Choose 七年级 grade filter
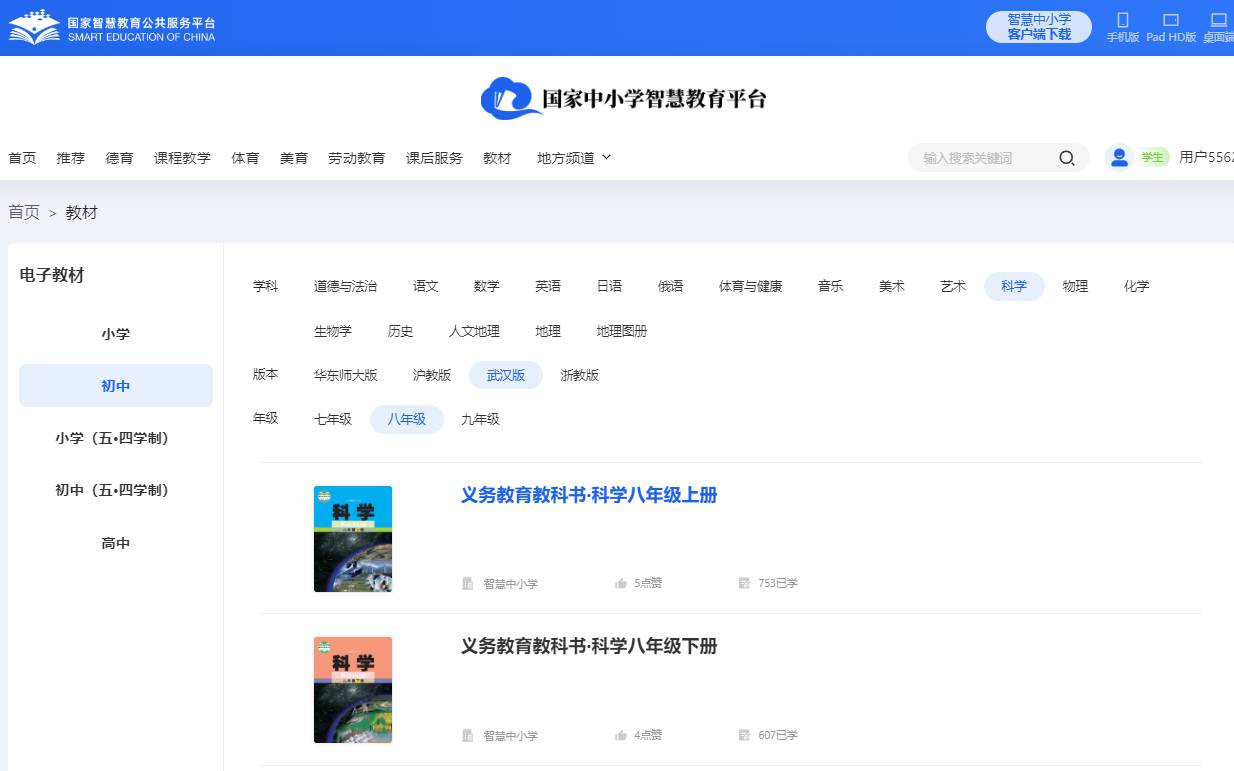Screen dimensions: 1234x771 333,419
